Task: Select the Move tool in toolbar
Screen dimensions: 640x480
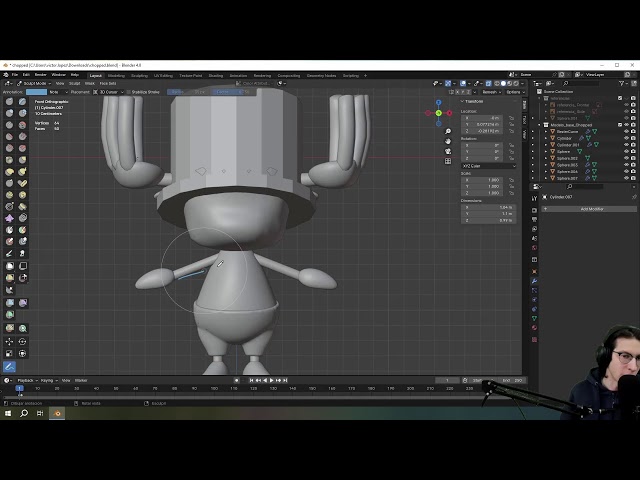Action: [9, 341]
